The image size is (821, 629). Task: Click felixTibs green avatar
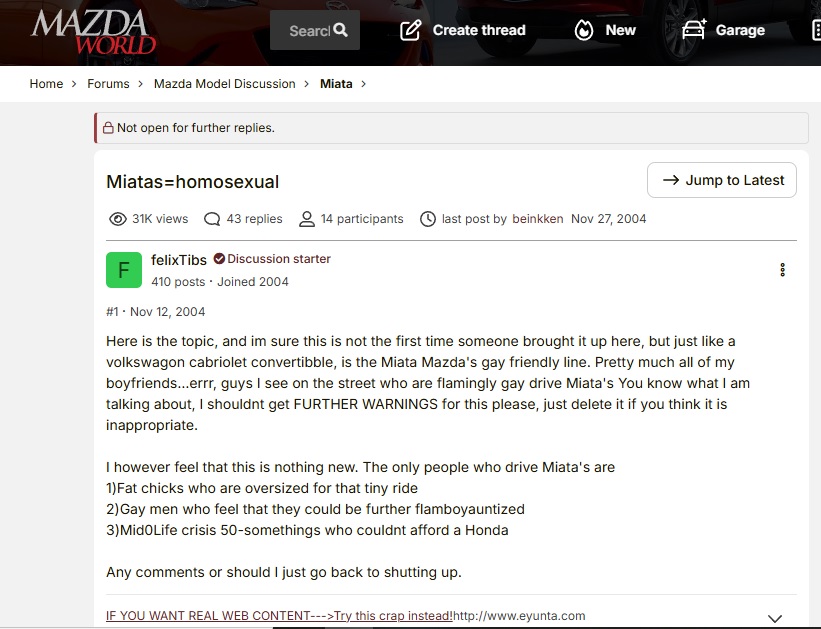124,270
